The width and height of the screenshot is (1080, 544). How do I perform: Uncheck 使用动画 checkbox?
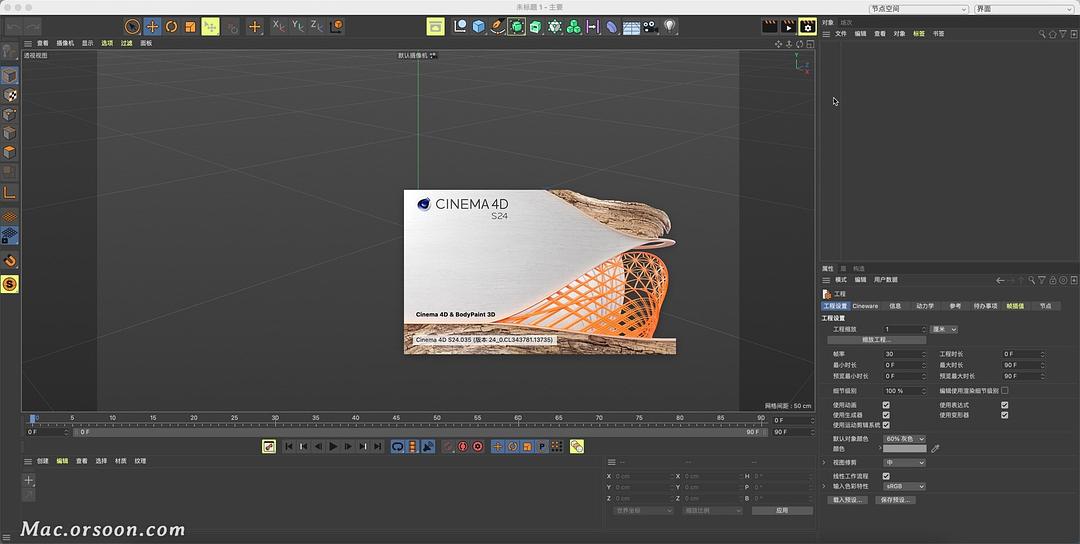[x=886, y=406]
